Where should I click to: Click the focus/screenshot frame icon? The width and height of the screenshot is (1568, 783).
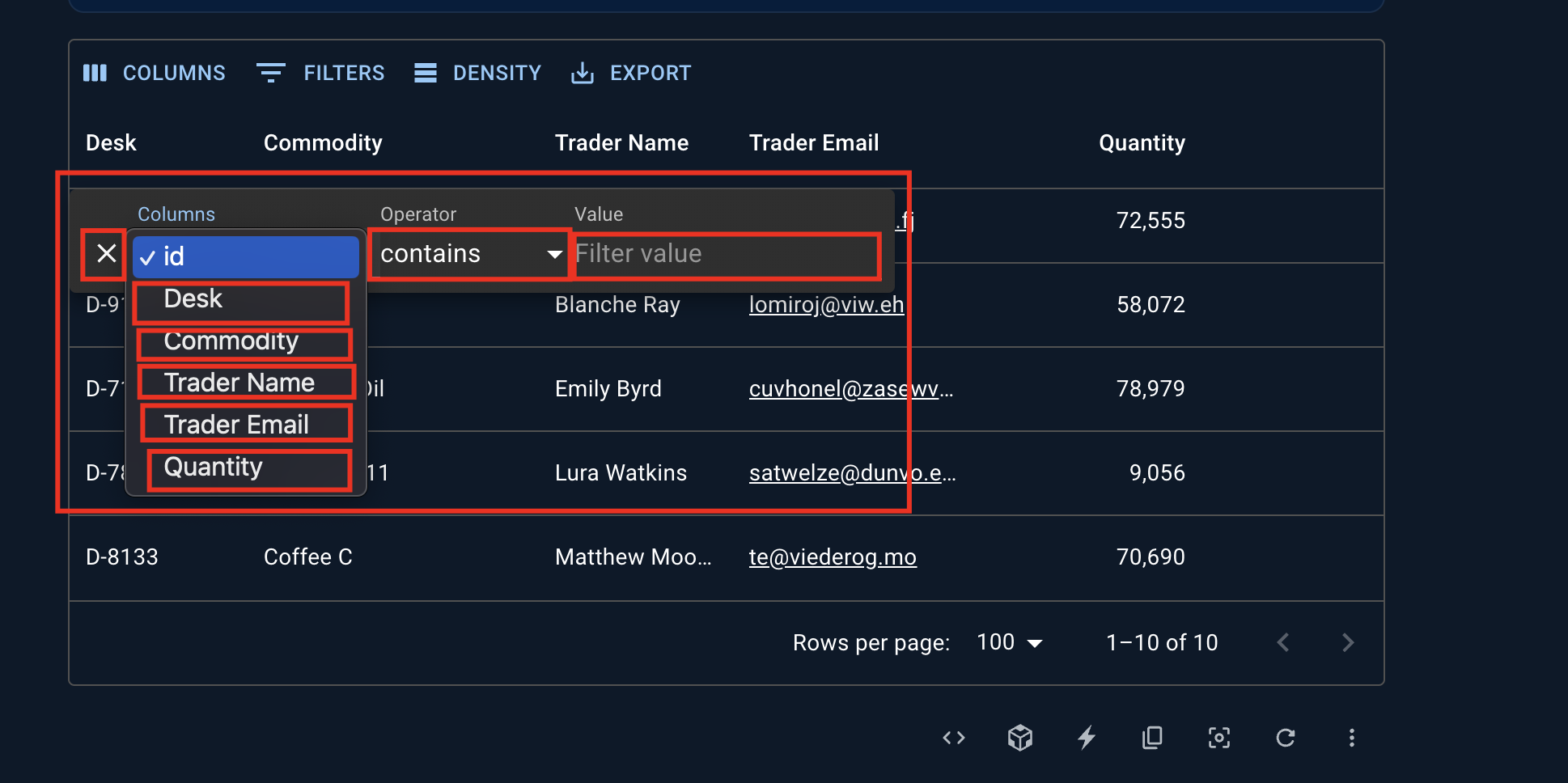(x=1219, y=738)
